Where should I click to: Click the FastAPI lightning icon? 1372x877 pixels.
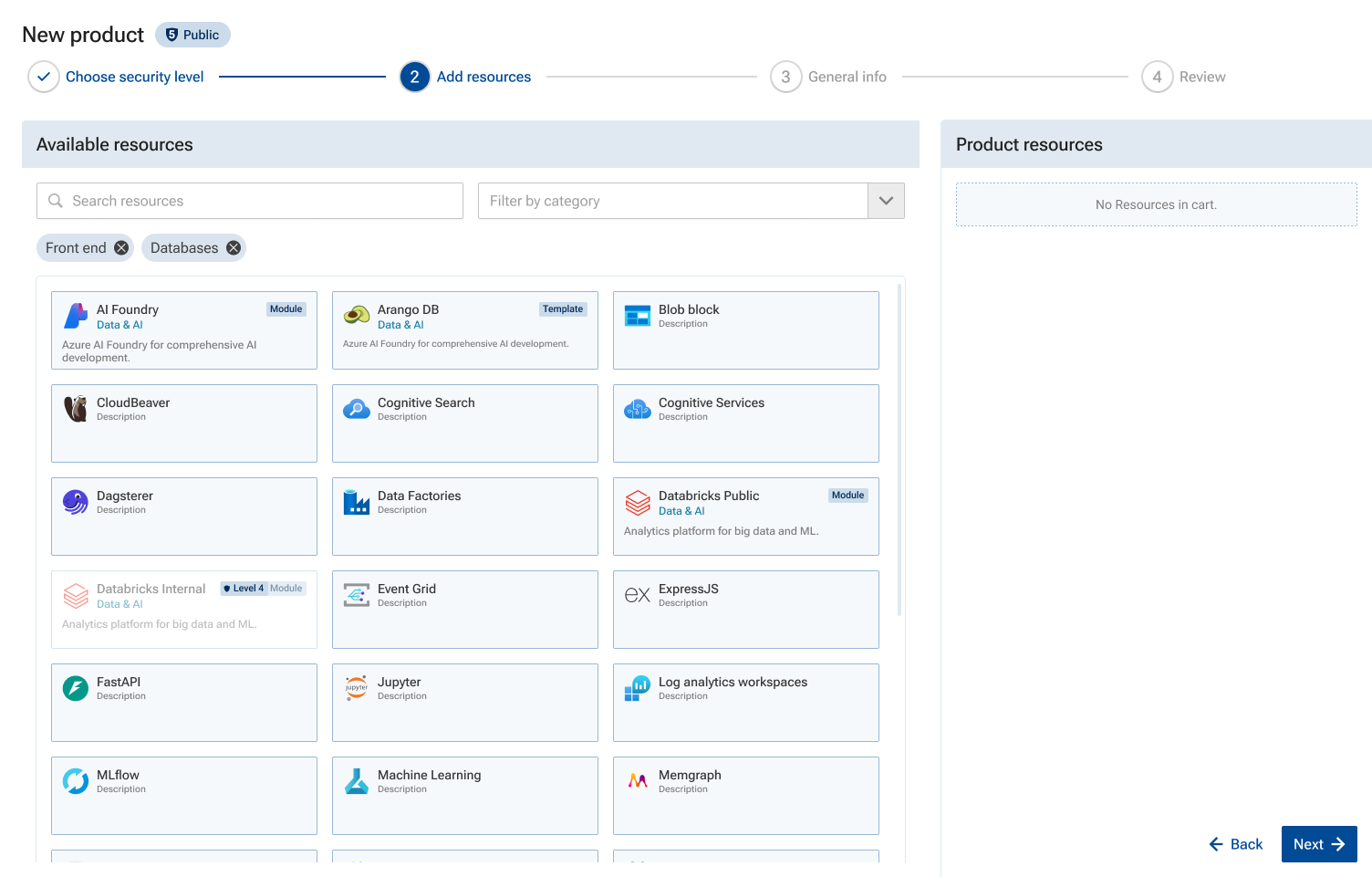click(x=76, y=688)
